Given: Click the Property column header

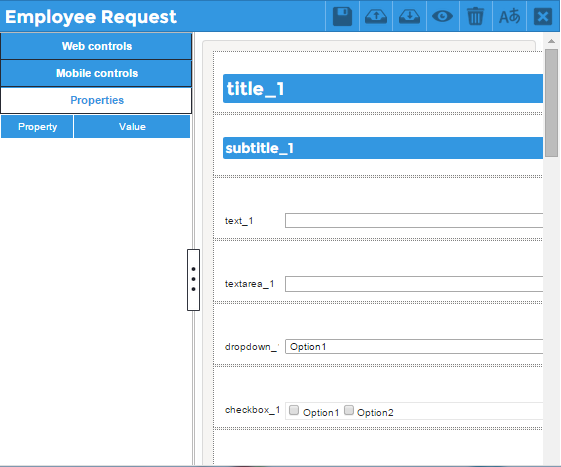Looking at the screenshot, I should pos(37,127).
